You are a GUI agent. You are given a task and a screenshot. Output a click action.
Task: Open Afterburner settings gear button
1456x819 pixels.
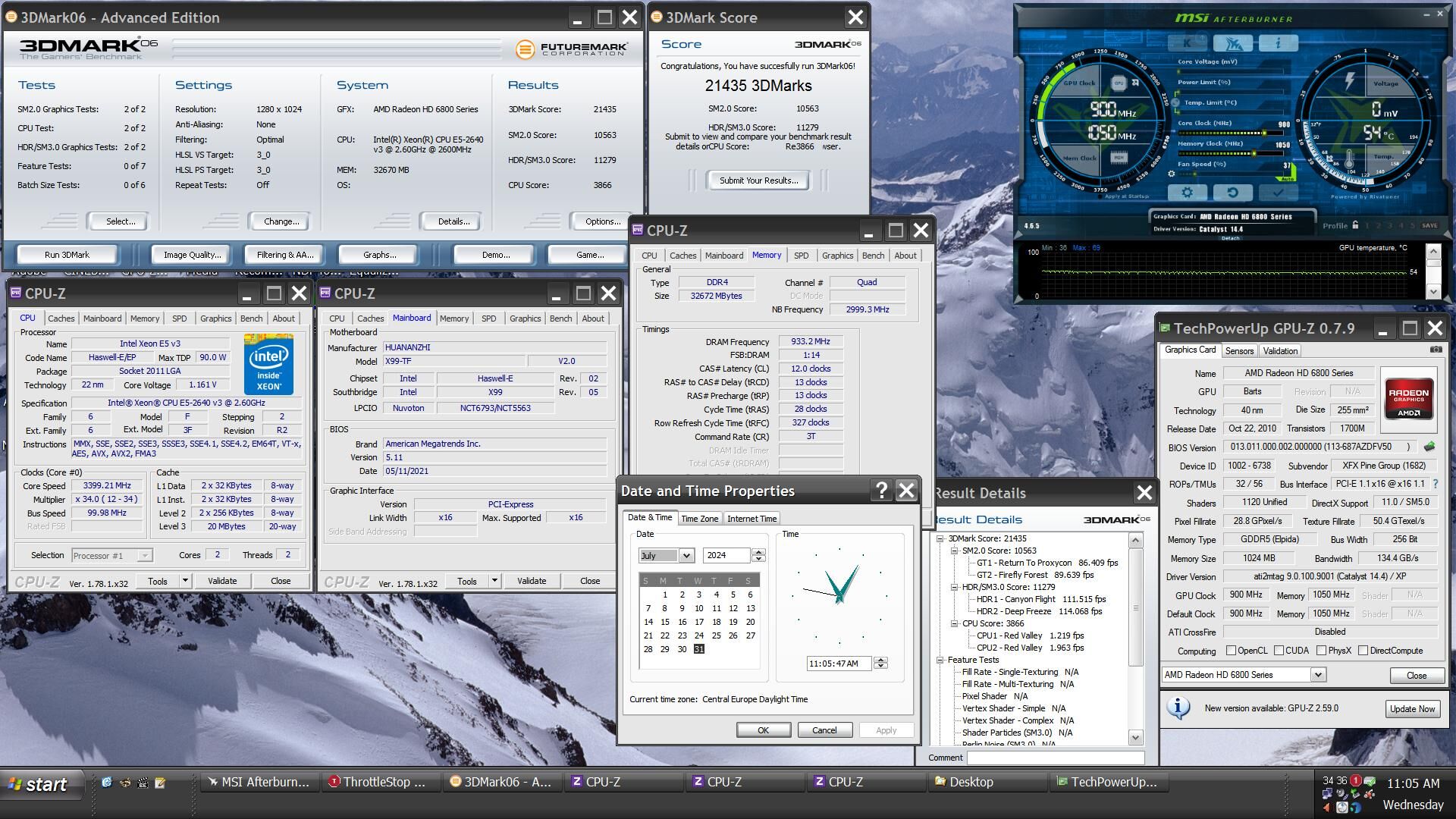point(1187,193)
